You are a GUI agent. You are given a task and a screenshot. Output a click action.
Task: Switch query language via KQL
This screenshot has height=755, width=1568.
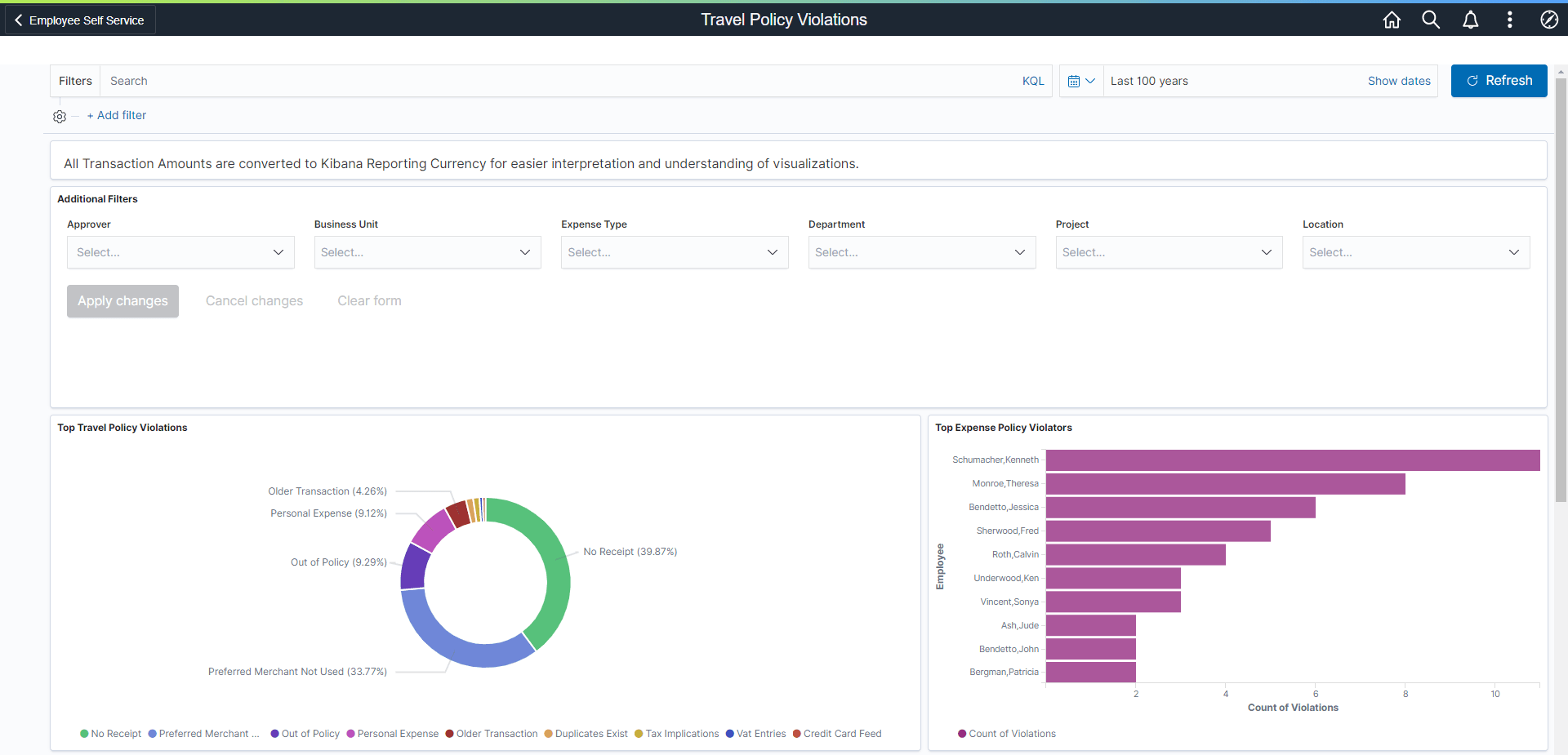1033,81
